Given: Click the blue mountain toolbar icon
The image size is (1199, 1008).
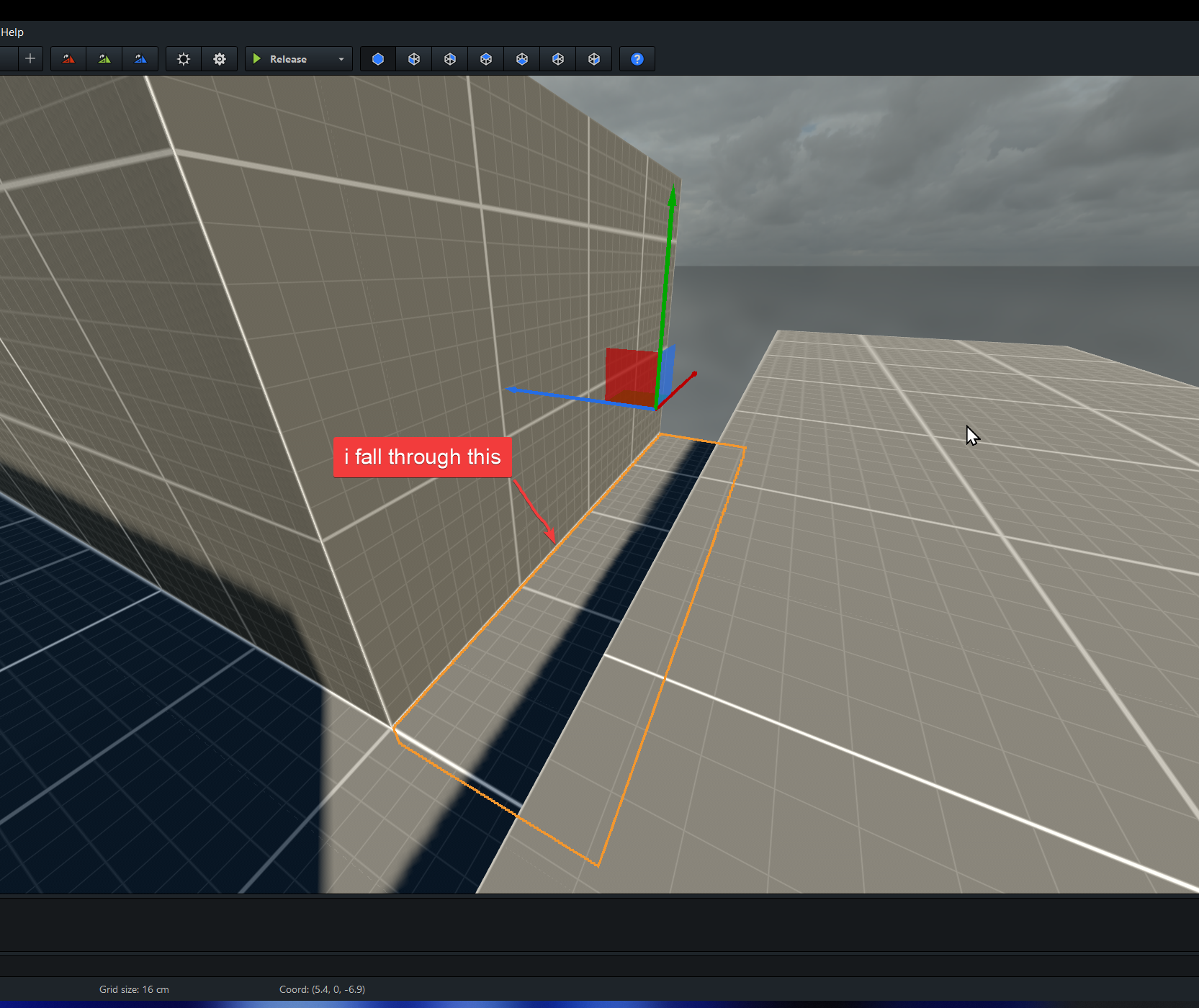Looking at the screenshot, I should pyautogui.click(x=140, y=59).
